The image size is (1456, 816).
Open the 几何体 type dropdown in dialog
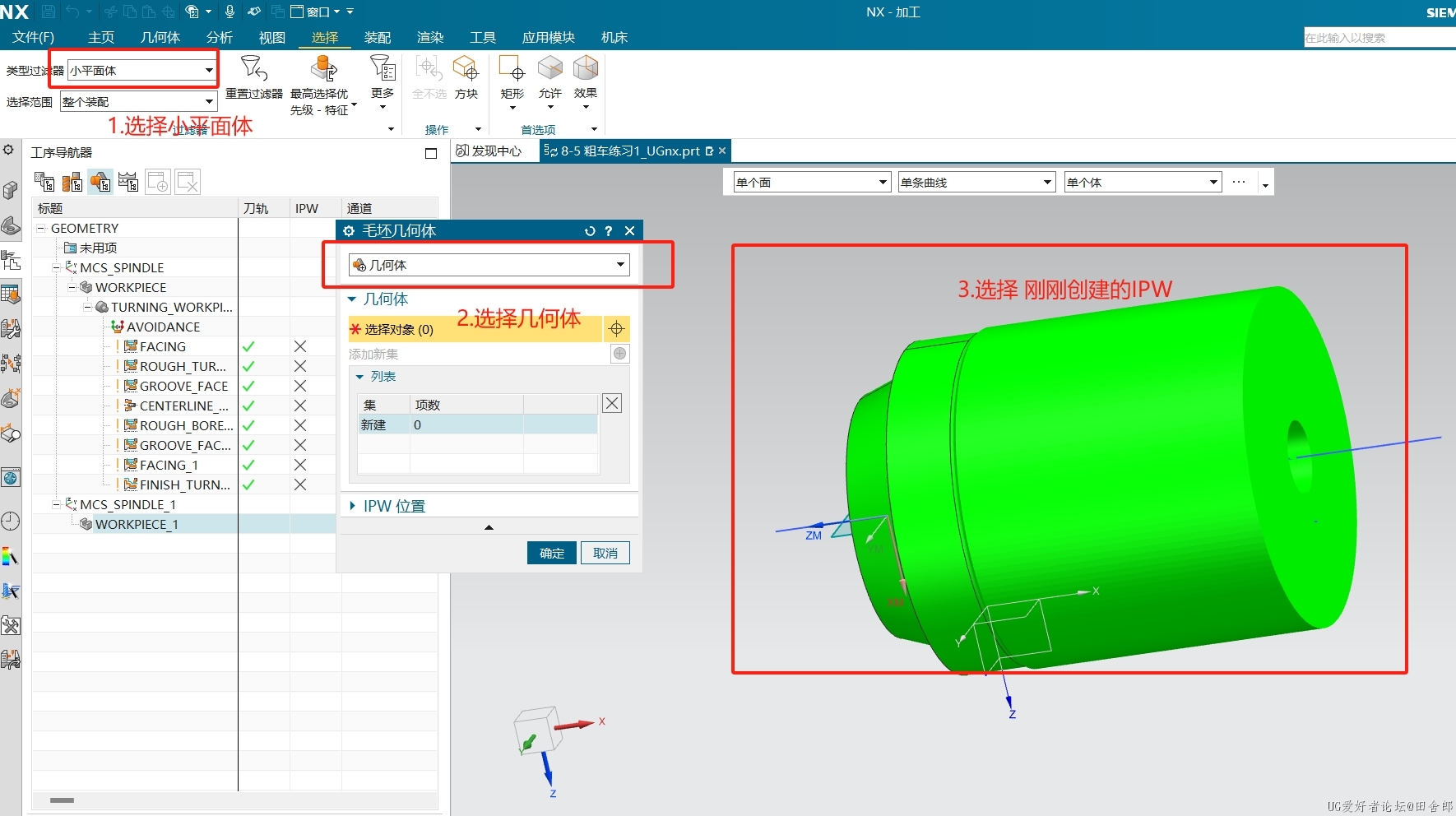[489, 265]
